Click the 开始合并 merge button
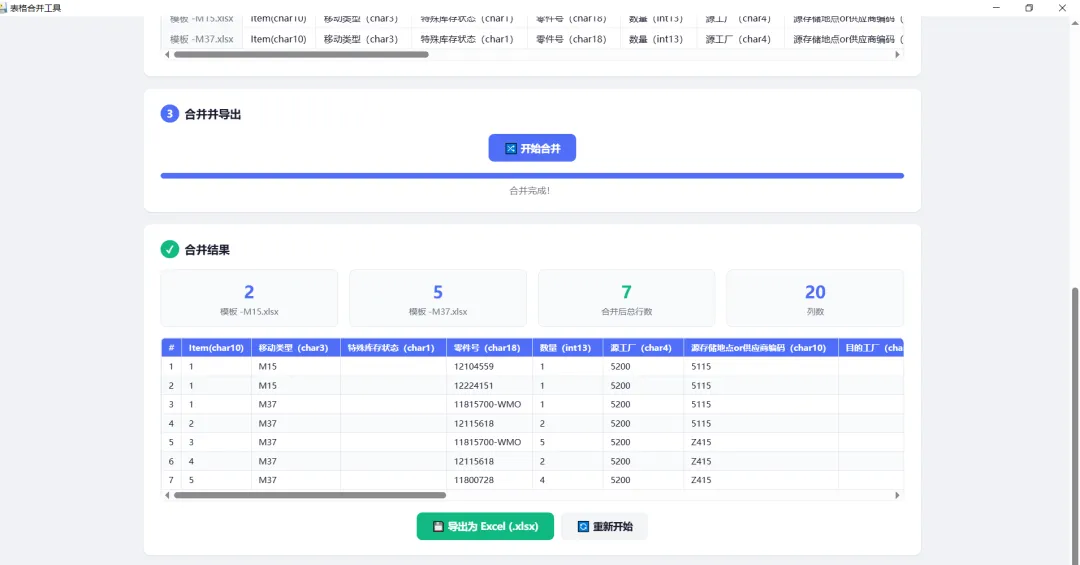 pyautogui.click(x=532, y=148)
